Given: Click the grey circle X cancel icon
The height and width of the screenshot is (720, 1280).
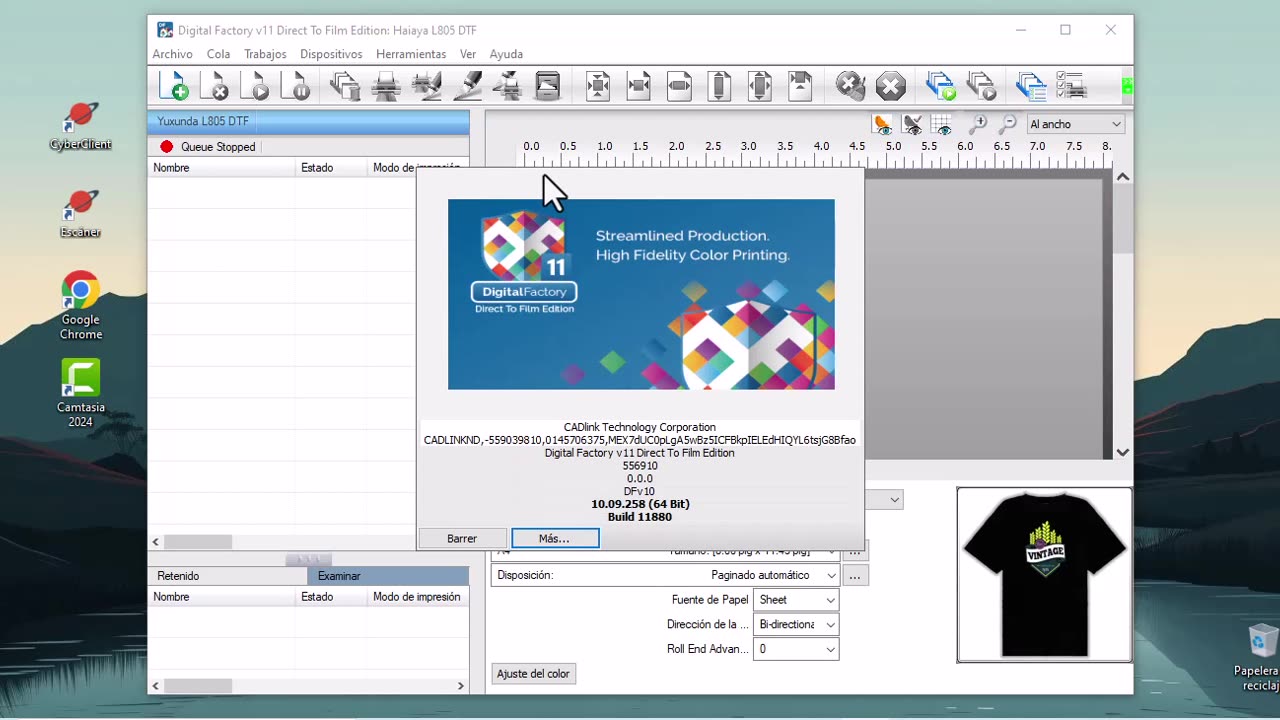Looking at the screenshot, I should tap(890, 86).
